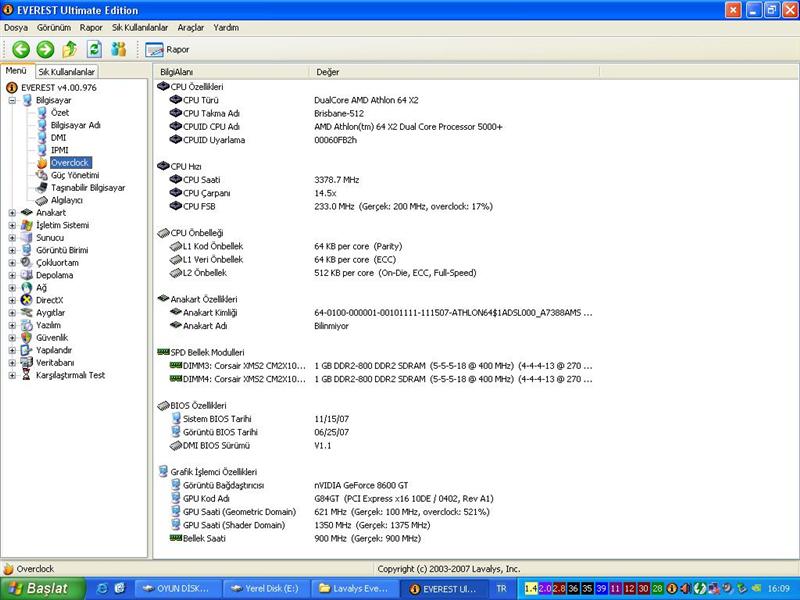This screenshot has height=600, width=800.
Task: Click the green Back arrow toolbar icon
Action: point(21,49)
